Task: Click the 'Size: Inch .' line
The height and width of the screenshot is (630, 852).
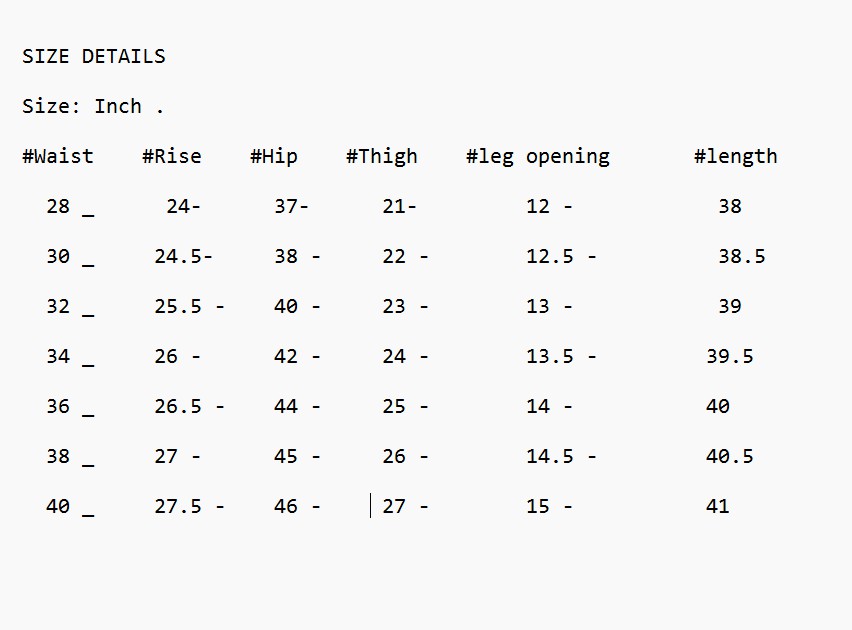Action: [93, 107]
